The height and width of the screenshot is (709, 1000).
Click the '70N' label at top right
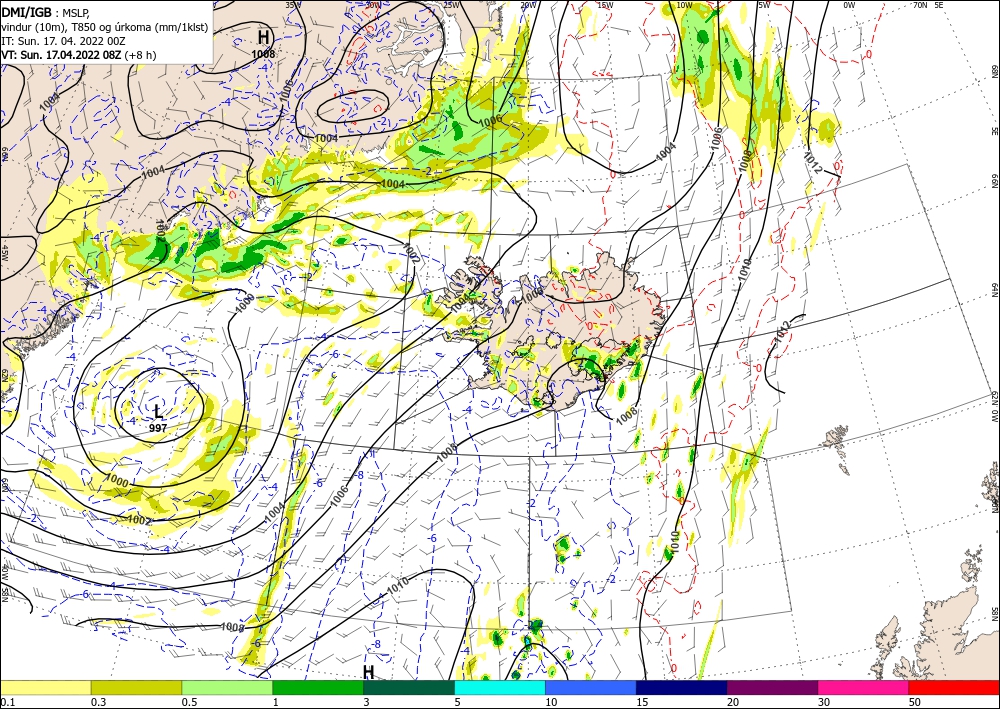click(920, 5)
